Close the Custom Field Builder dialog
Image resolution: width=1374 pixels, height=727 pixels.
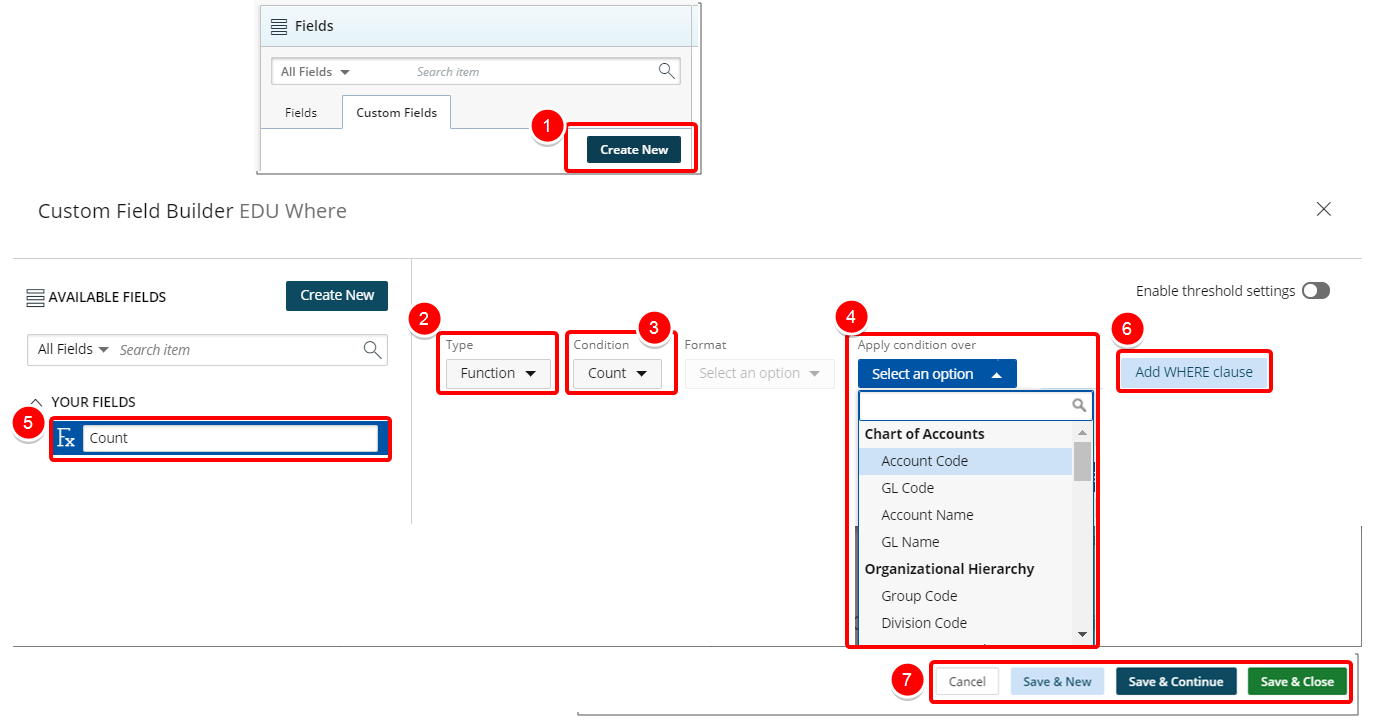point(1324,209)
